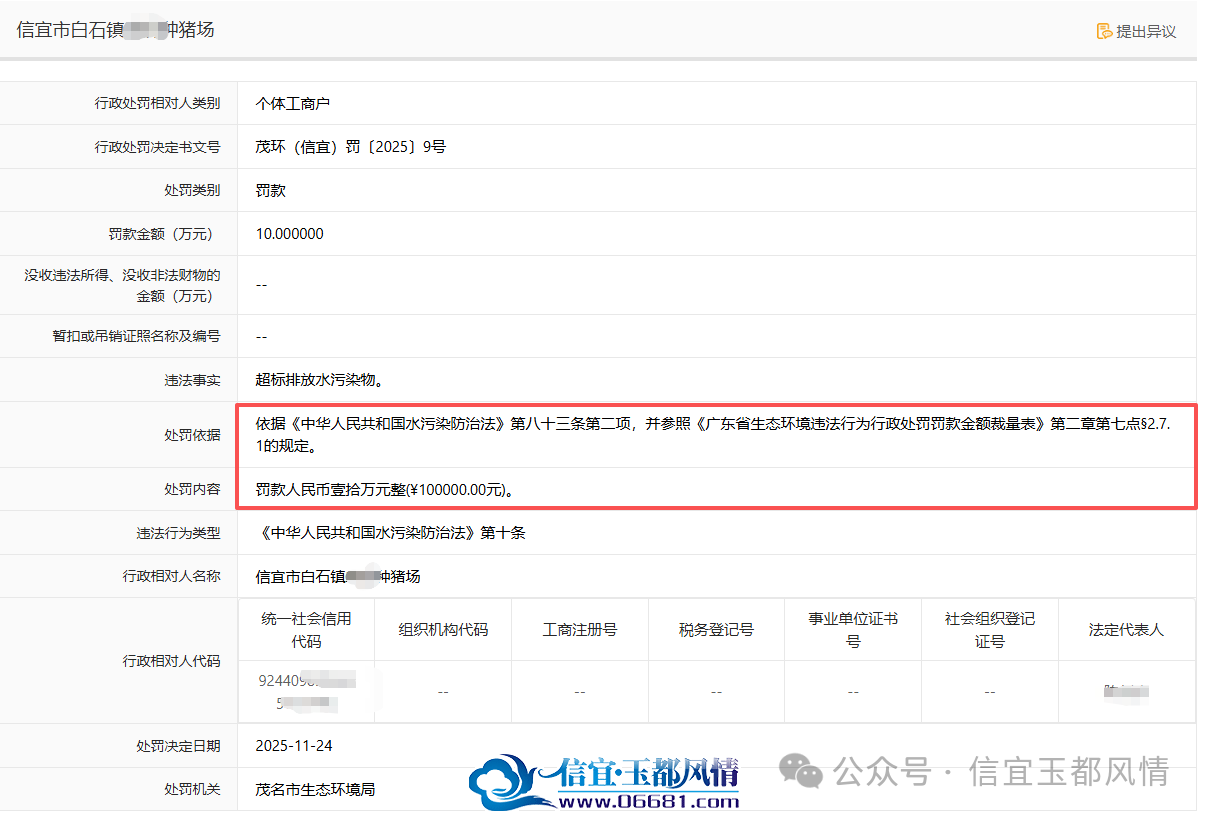Click the 税务登记号 column header
This screenshot has height=819, width=1208.
[716, 630]
